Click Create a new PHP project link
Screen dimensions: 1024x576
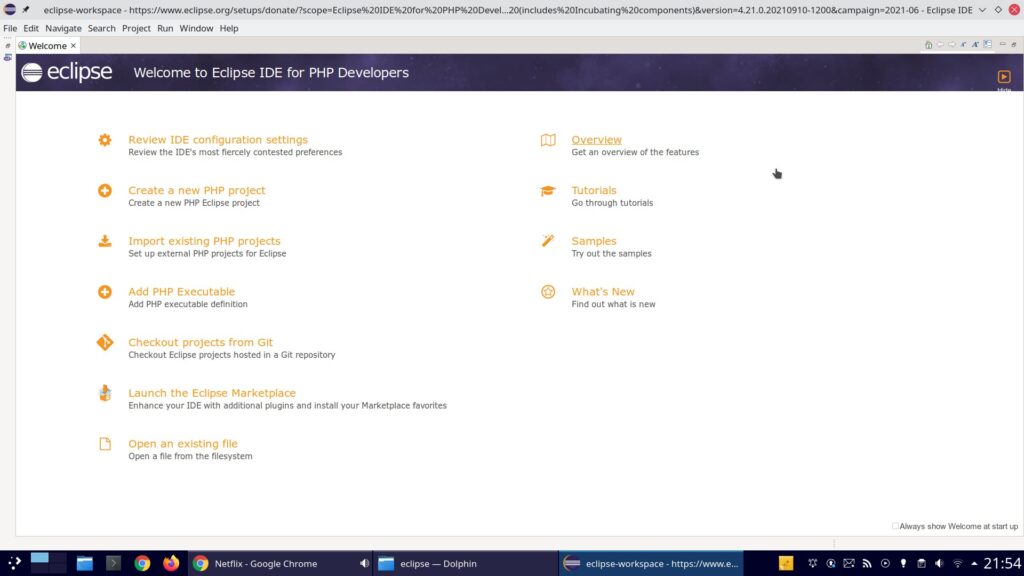[197, 191]
